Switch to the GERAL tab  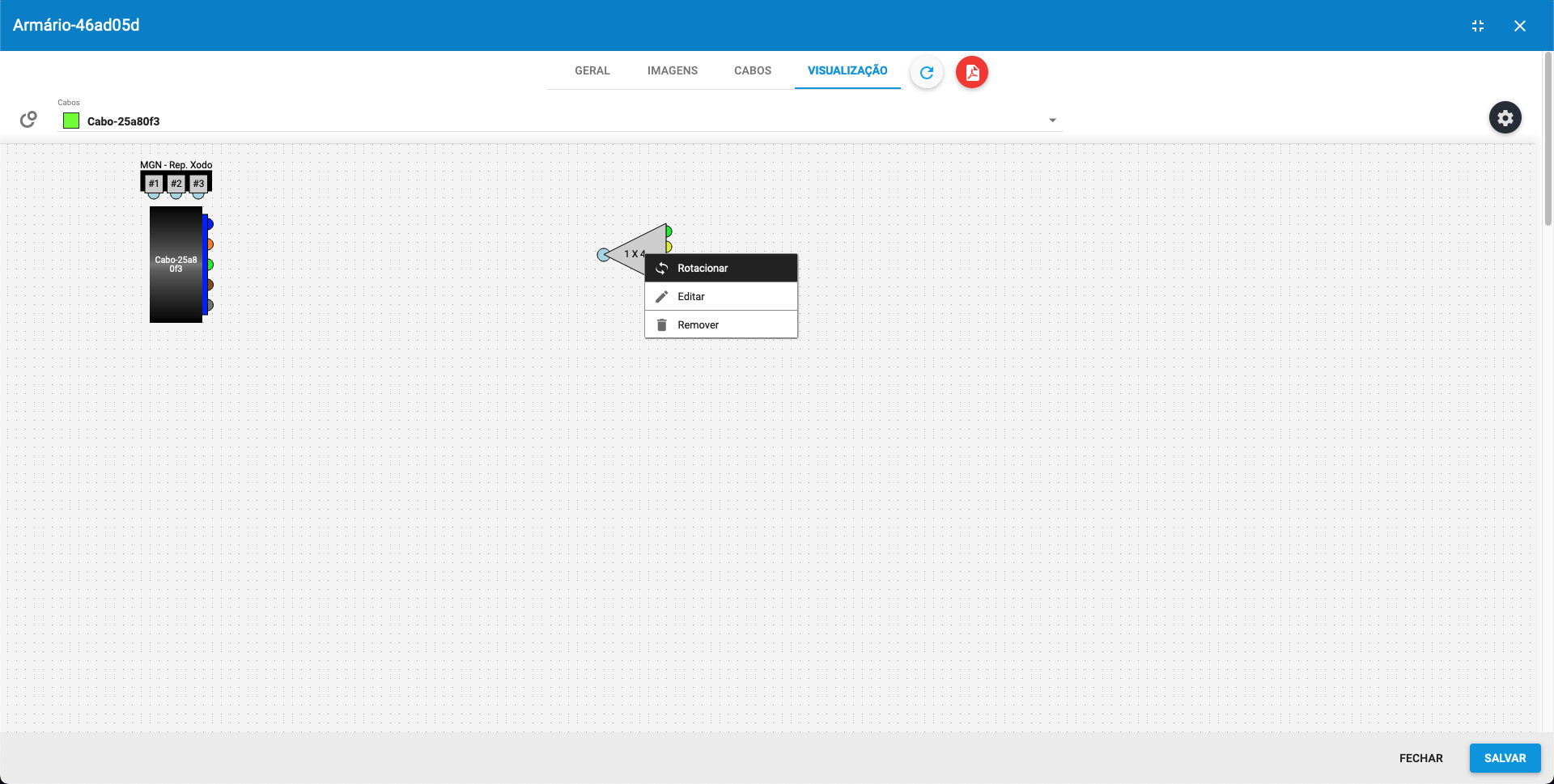592,70
